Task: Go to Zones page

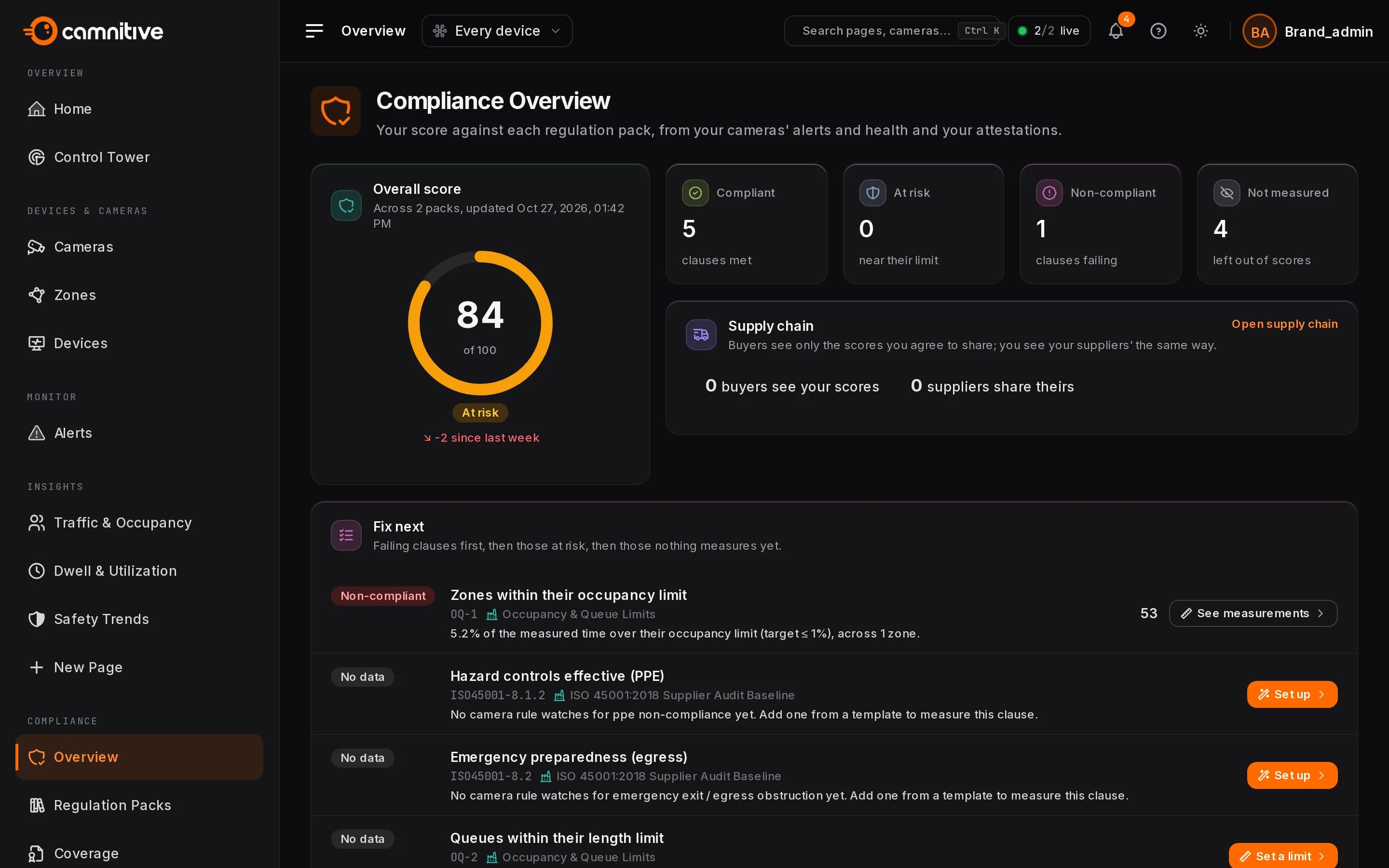Action: click(139, 295)
